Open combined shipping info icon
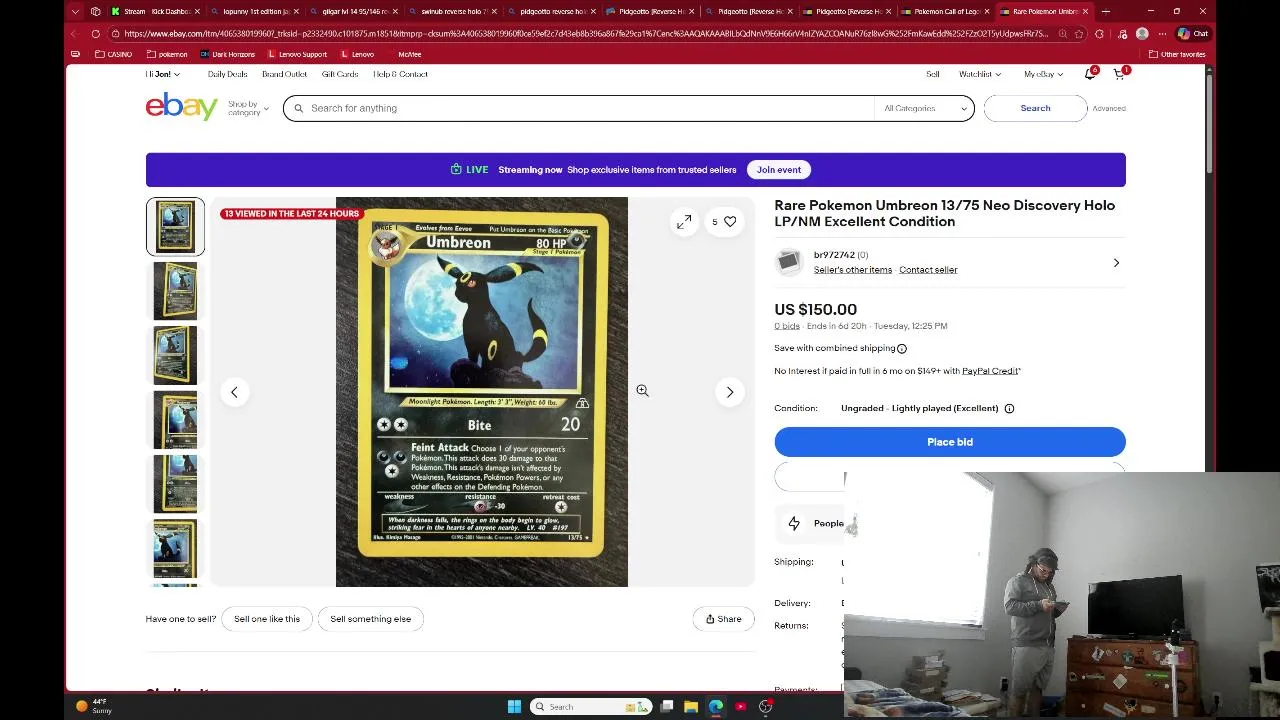 (901, 349)
